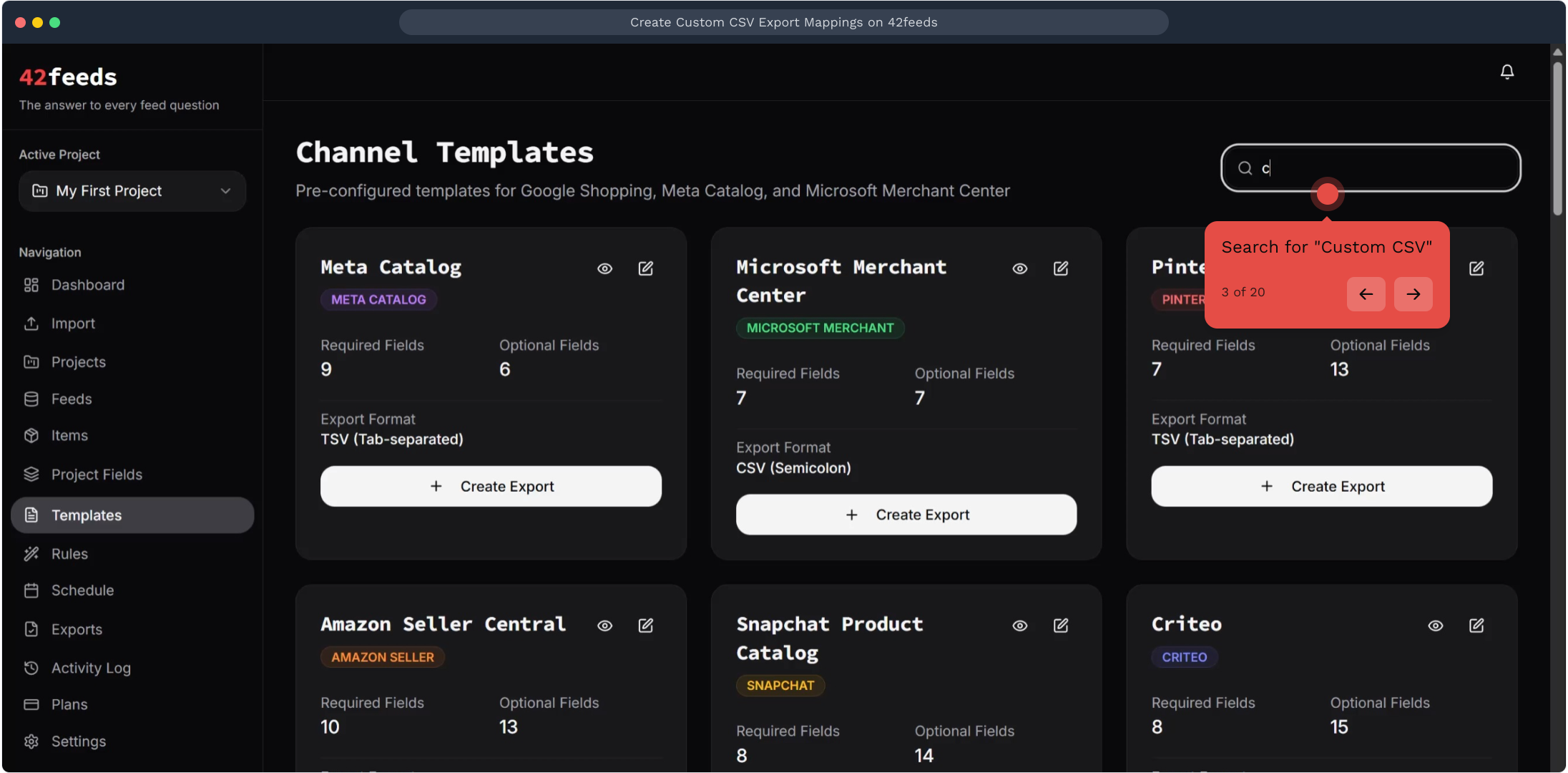Go to next tutorial step arrow

click(1413, 294)
